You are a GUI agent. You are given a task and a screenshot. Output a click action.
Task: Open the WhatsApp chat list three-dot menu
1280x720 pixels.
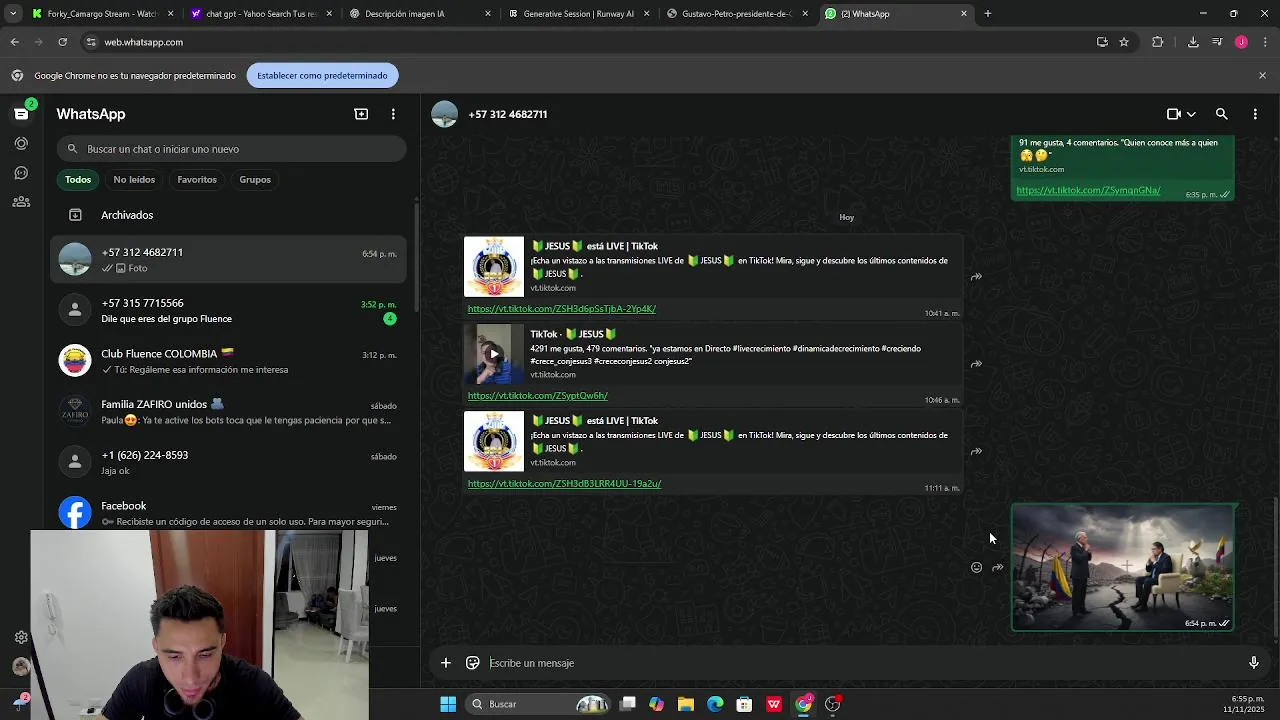coord(393,114)
